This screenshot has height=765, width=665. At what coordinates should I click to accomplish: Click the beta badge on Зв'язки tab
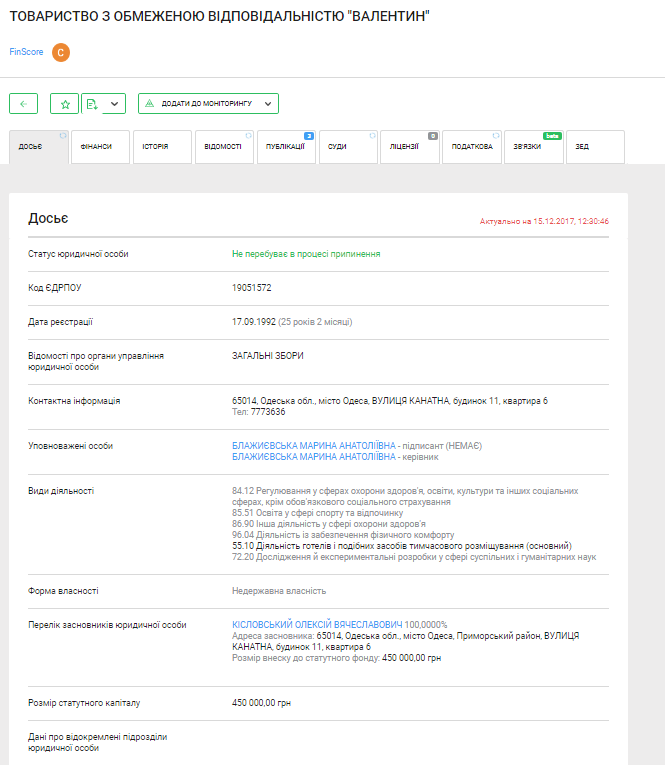tap(551, 135)
